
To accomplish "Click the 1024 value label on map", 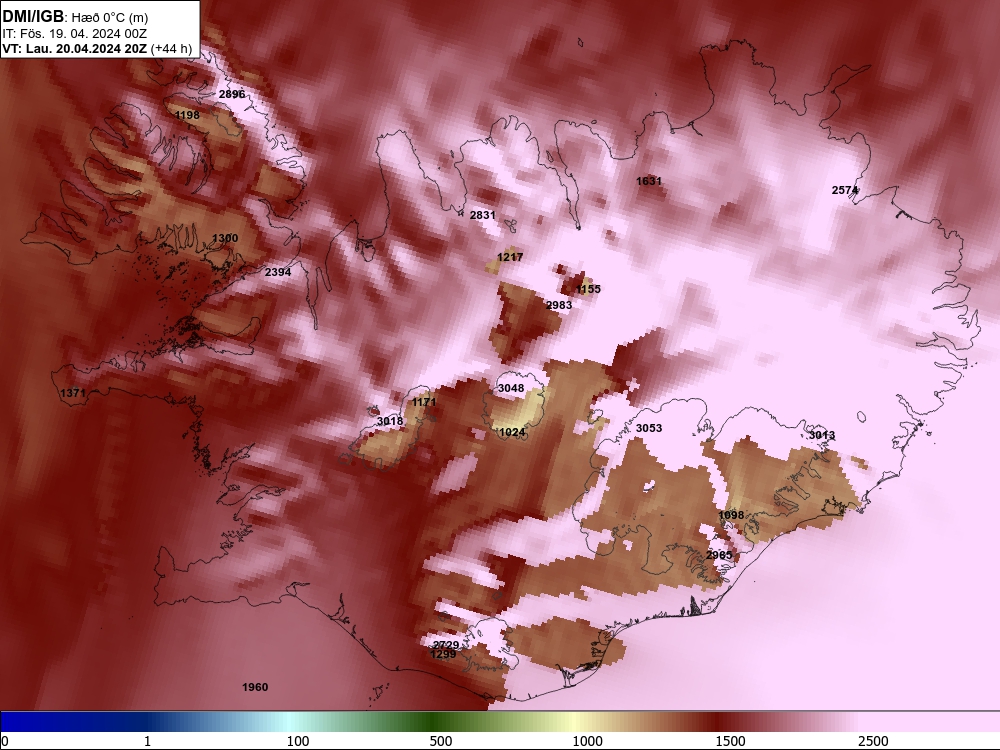I will coord(512,432).
